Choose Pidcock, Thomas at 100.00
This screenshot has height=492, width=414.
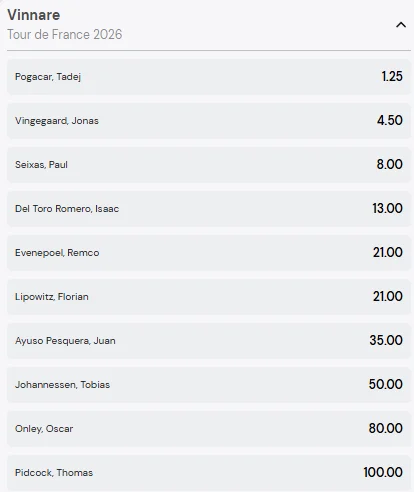[x=209, y=473]
